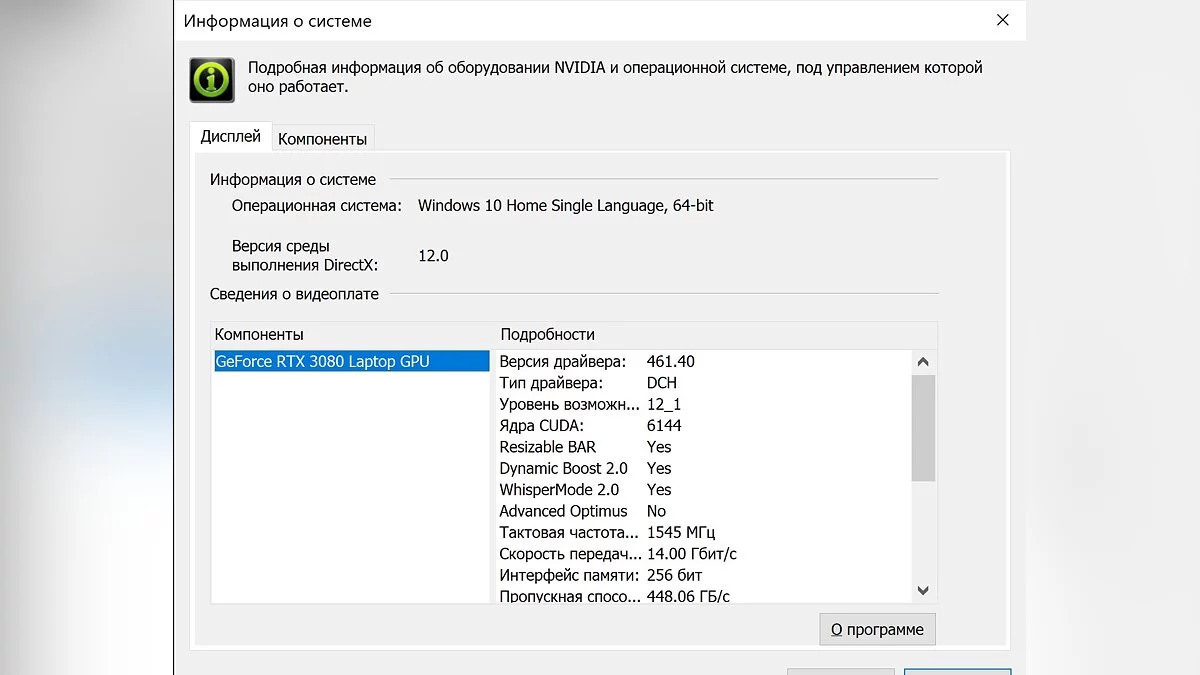Click the details list scrollbar thumb

pyautogui.click(x=923, y=428)
